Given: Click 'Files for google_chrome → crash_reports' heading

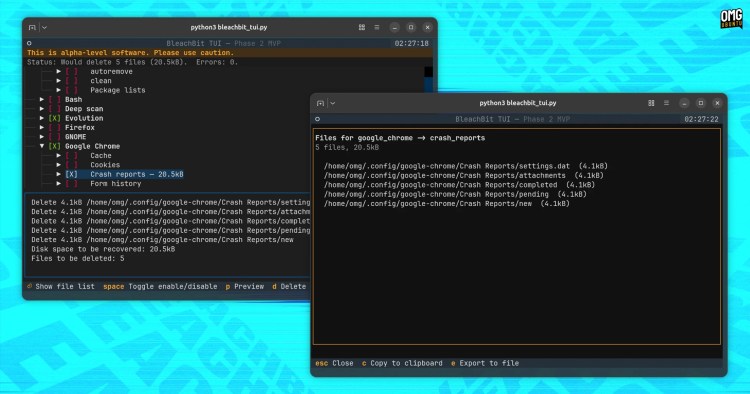Looking at the screenshot, I should (400, 138).
